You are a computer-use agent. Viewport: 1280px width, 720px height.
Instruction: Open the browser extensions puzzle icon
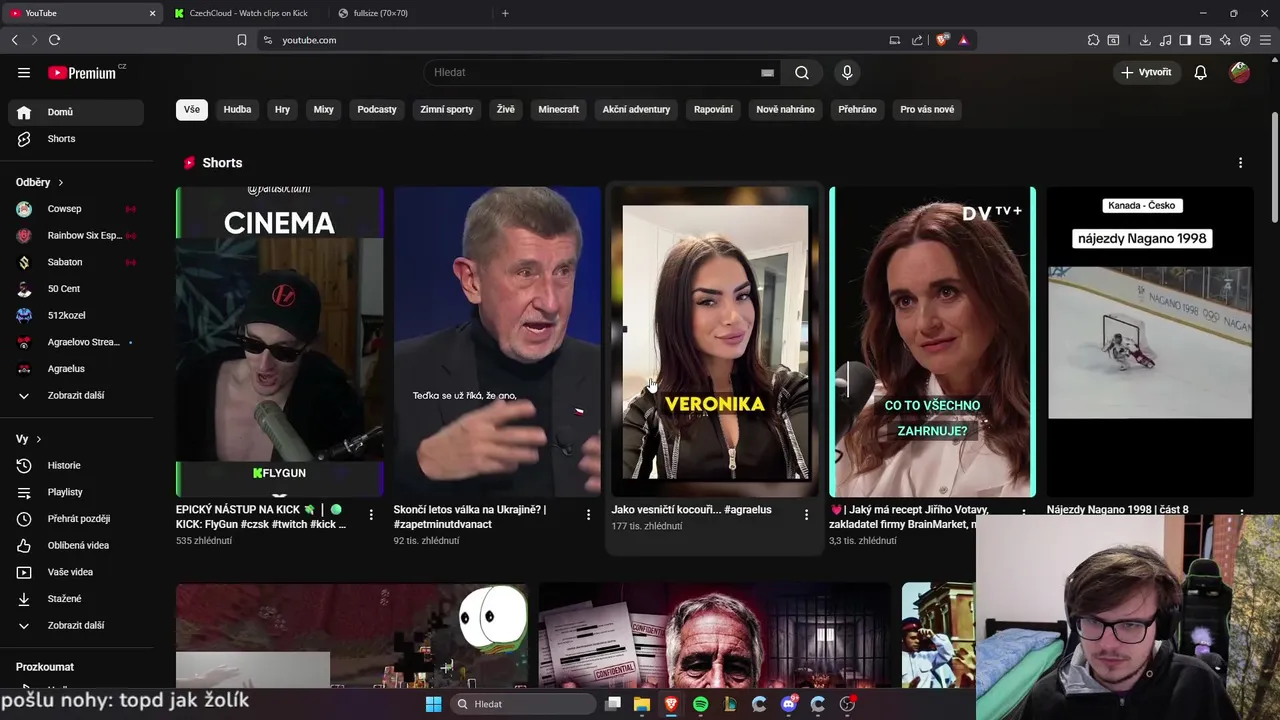click(1093, 40)
